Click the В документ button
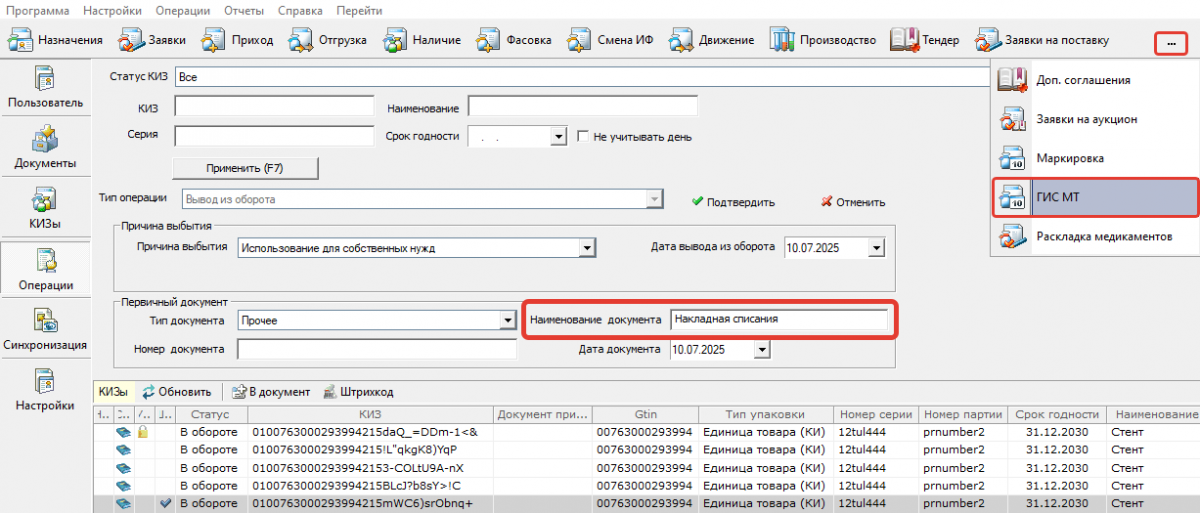This screenshot has width=1200, height=513. (271, 392)
